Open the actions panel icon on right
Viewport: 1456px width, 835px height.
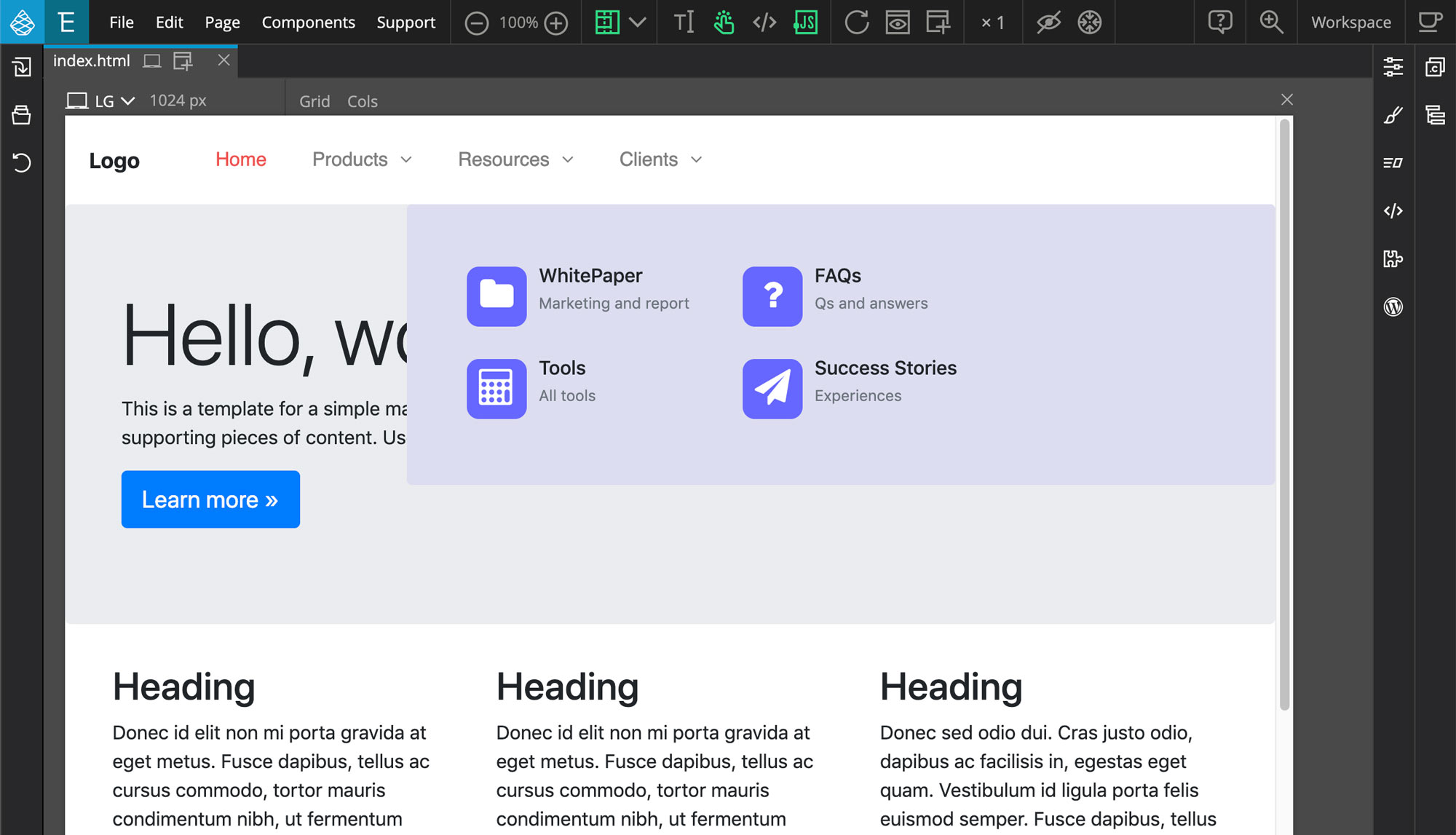(x=1393, y=163)
